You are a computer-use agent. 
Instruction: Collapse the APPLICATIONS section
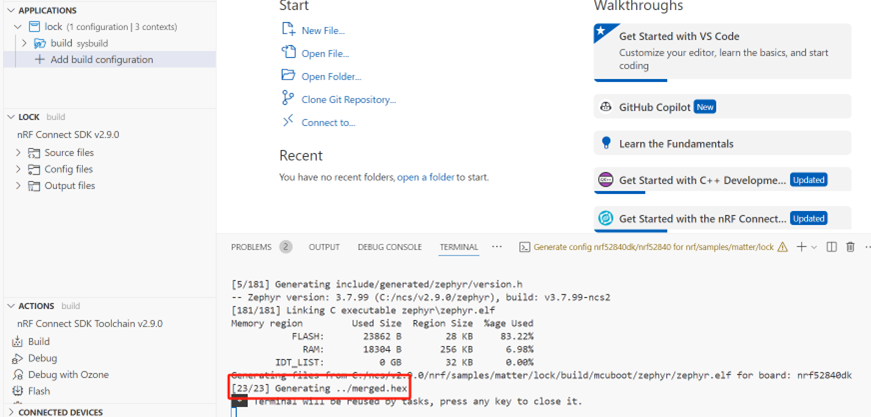point(11,11)
